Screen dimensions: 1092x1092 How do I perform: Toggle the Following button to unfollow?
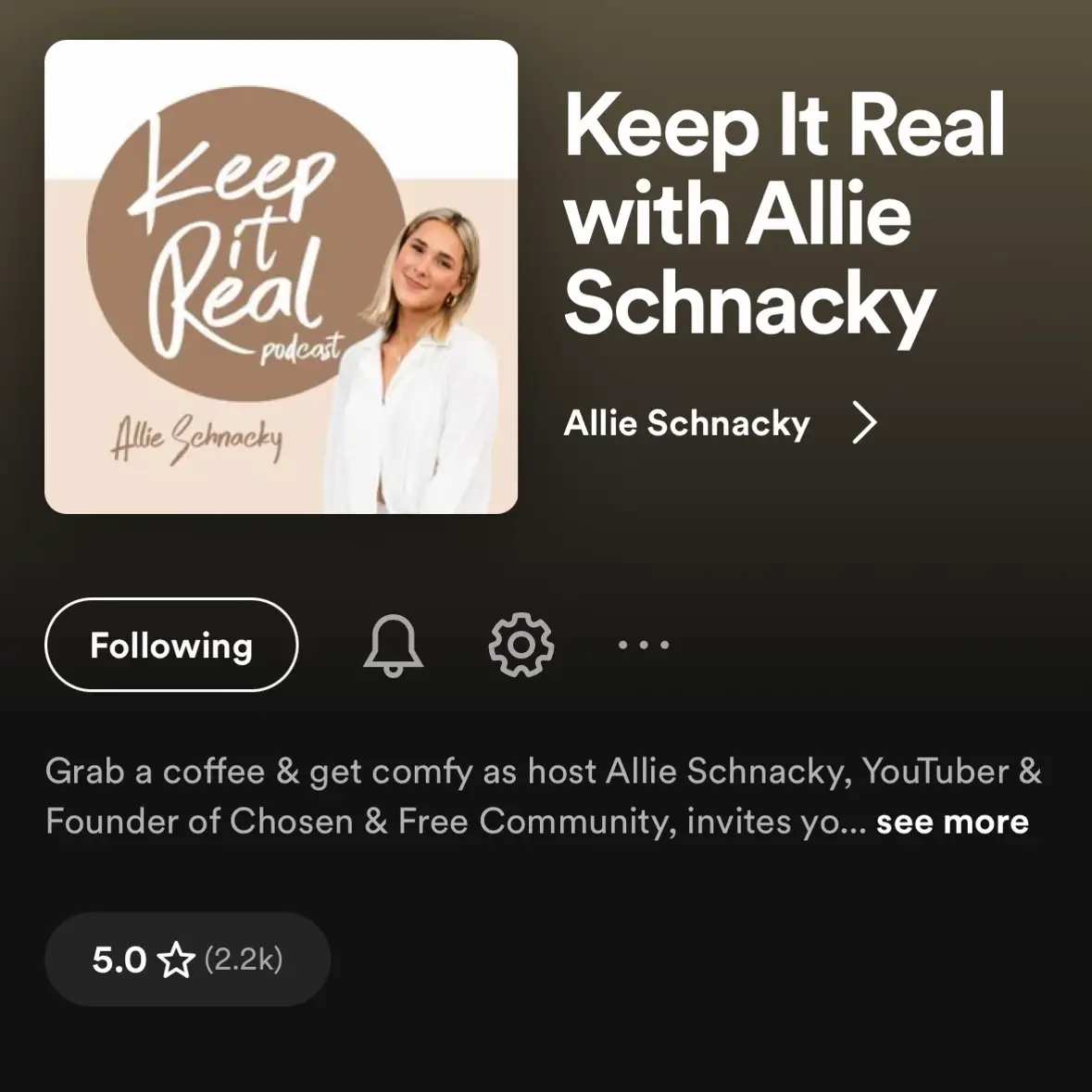[171, 645]
